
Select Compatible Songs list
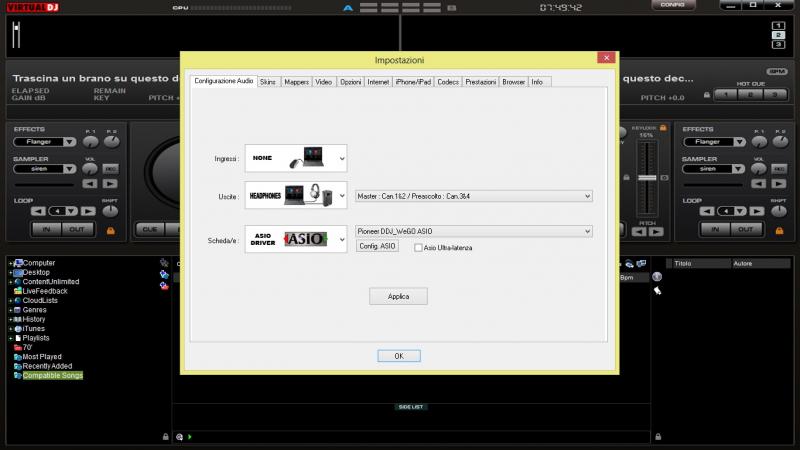[52, 376]
